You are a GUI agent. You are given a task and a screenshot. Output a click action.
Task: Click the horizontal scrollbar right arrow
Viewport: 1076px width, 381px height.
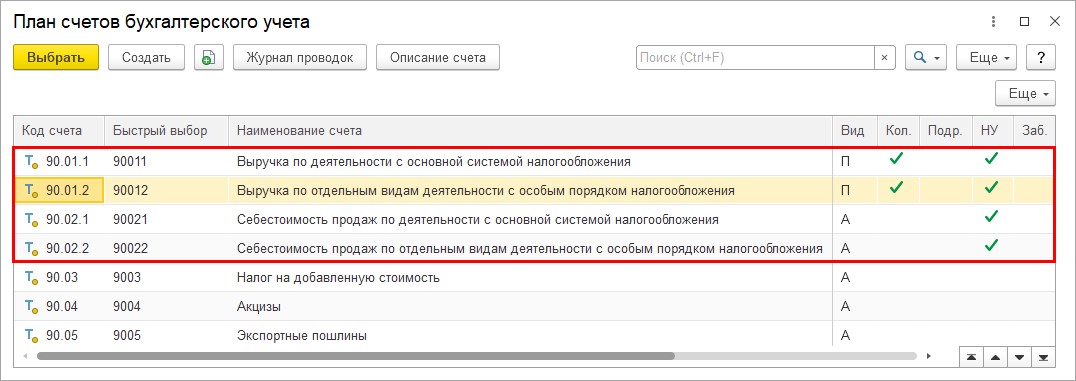coord(928,356)
